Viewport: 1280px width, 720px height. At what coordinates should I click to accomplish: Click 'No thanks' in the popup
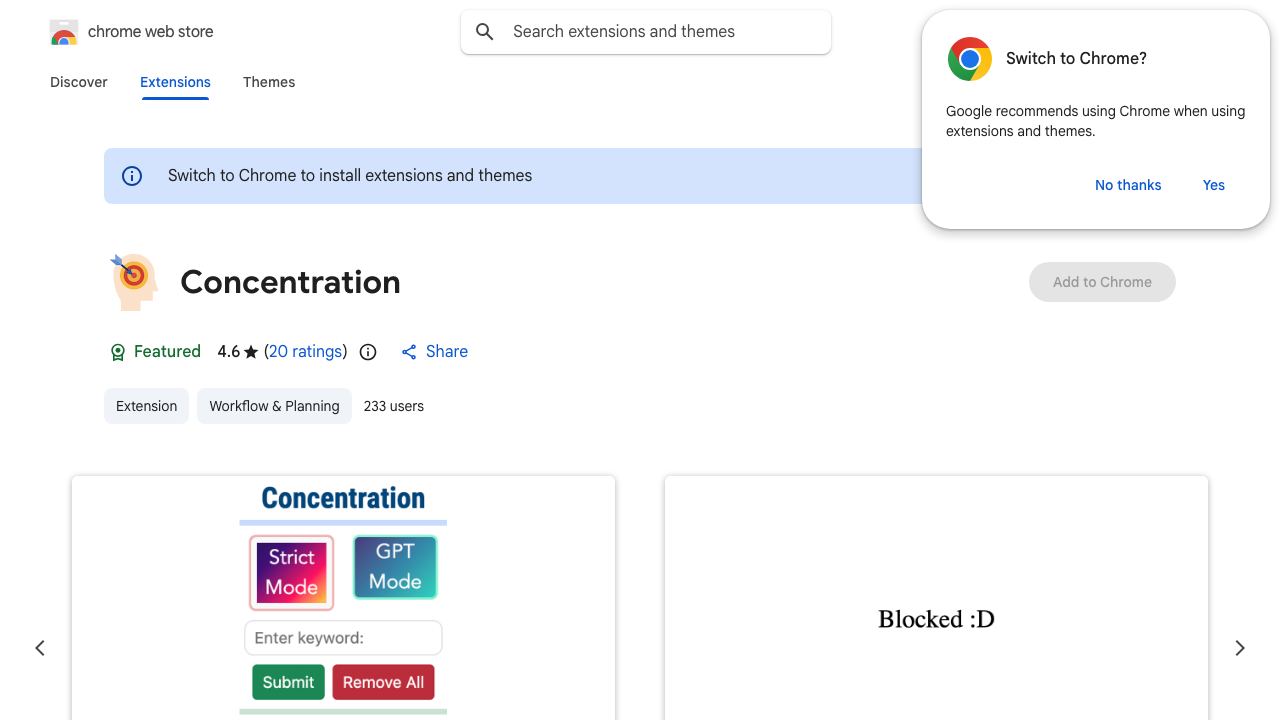pyautogui.click(x=1128, y=185)
